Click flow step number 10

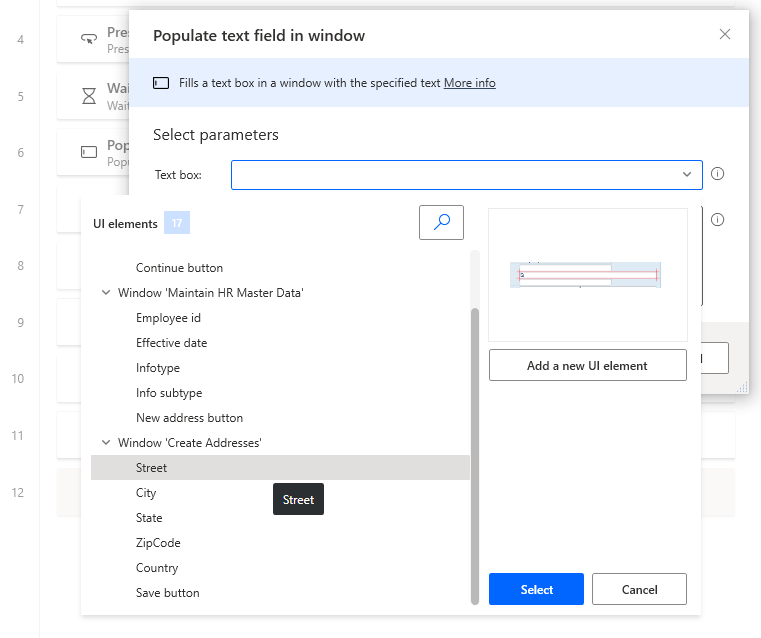pos(17,378)
